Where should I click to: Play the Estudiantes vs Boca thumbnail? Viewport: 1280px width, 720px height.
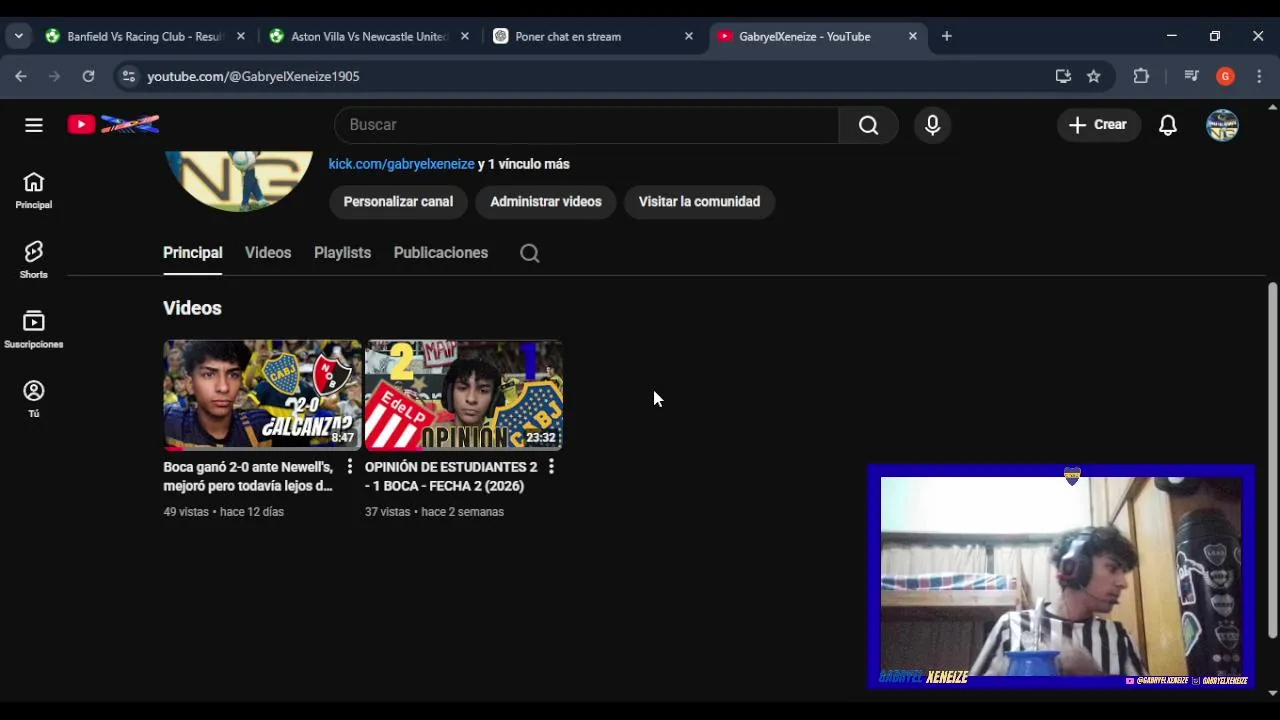click(x=464, y=395)
